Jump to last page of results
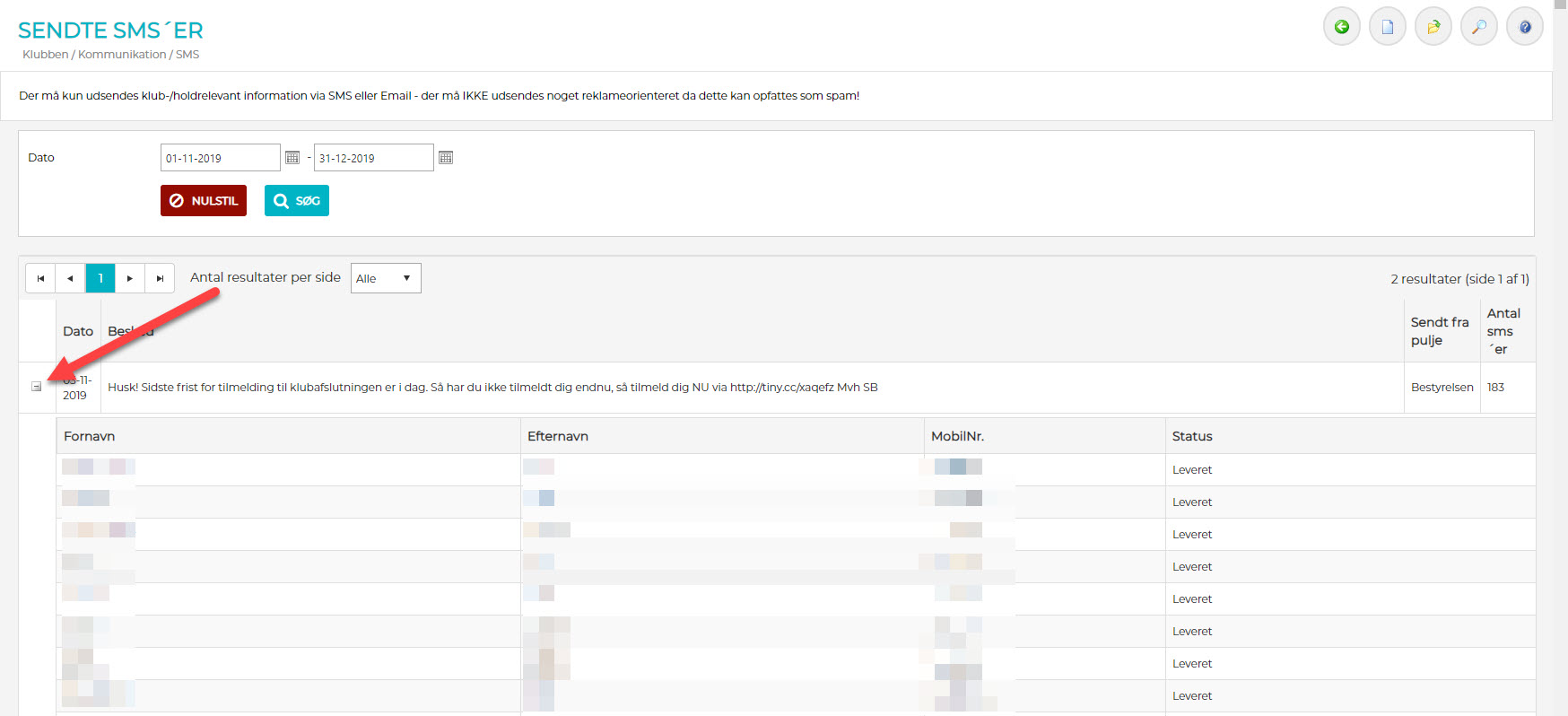This screenshot has width=1568, height=716. point(160,278)
